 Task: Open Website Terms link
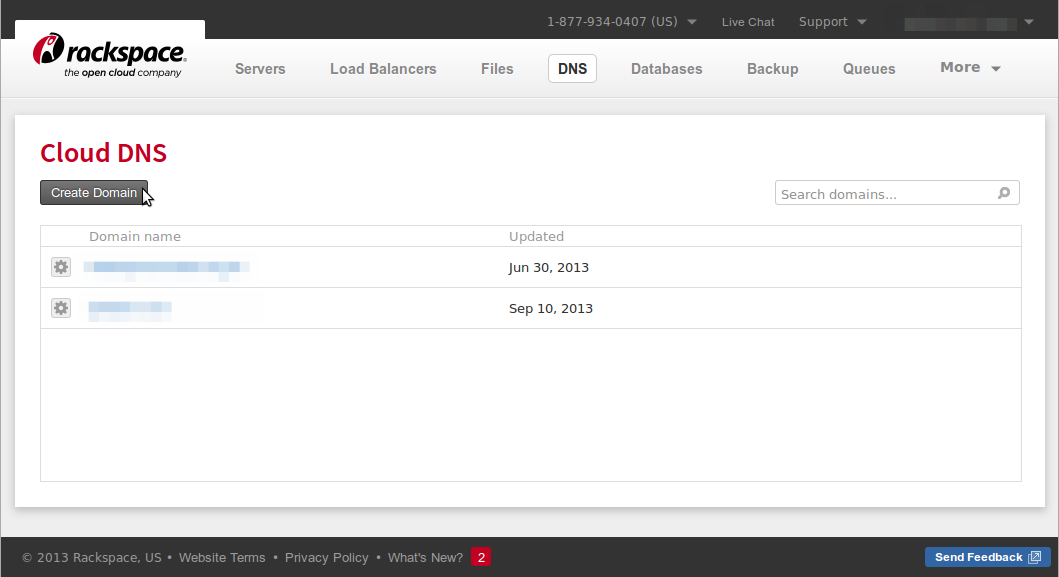(222, 557)
